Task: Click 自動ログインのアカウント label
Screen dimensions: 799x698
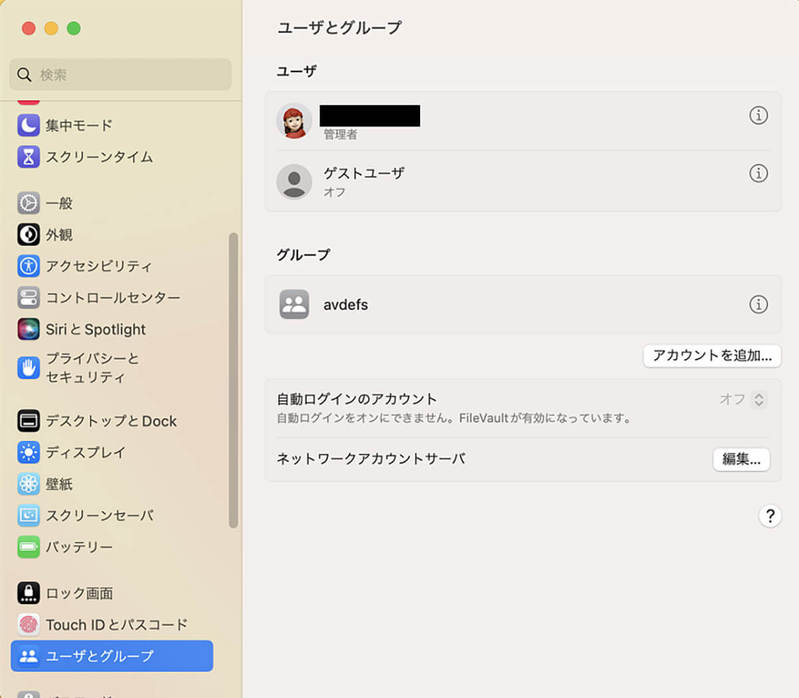Action: click(x=357, y=399)
